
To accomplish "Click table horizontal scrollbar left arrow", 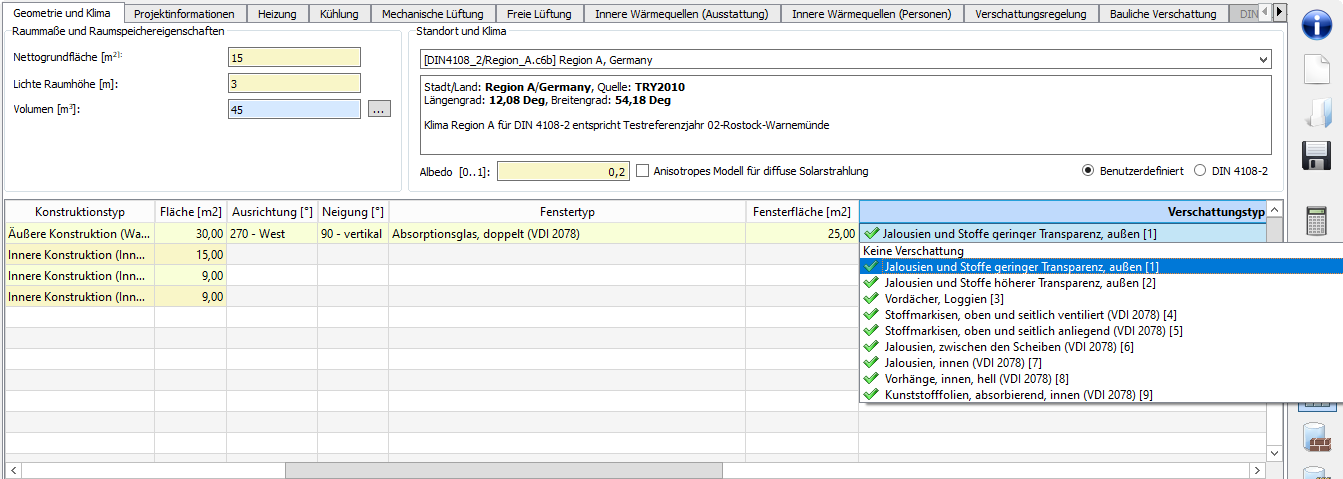I will [12, 470].
